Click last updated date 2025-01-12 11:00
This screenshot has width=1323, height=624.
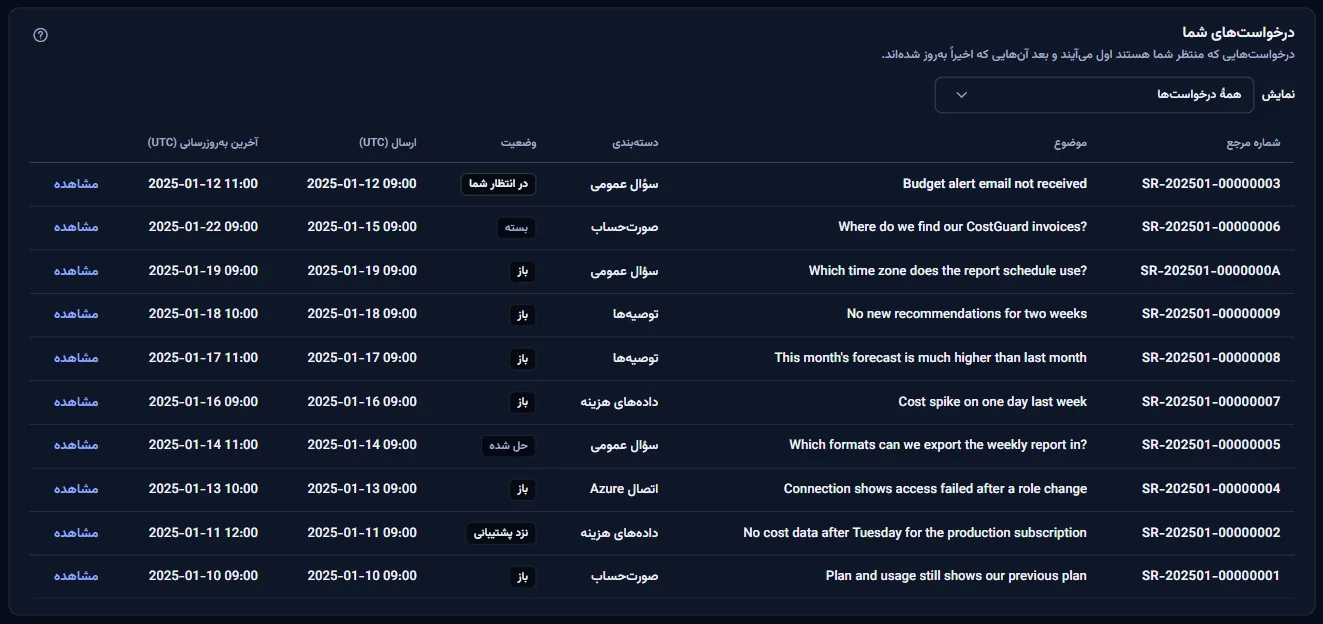(203, 184)
